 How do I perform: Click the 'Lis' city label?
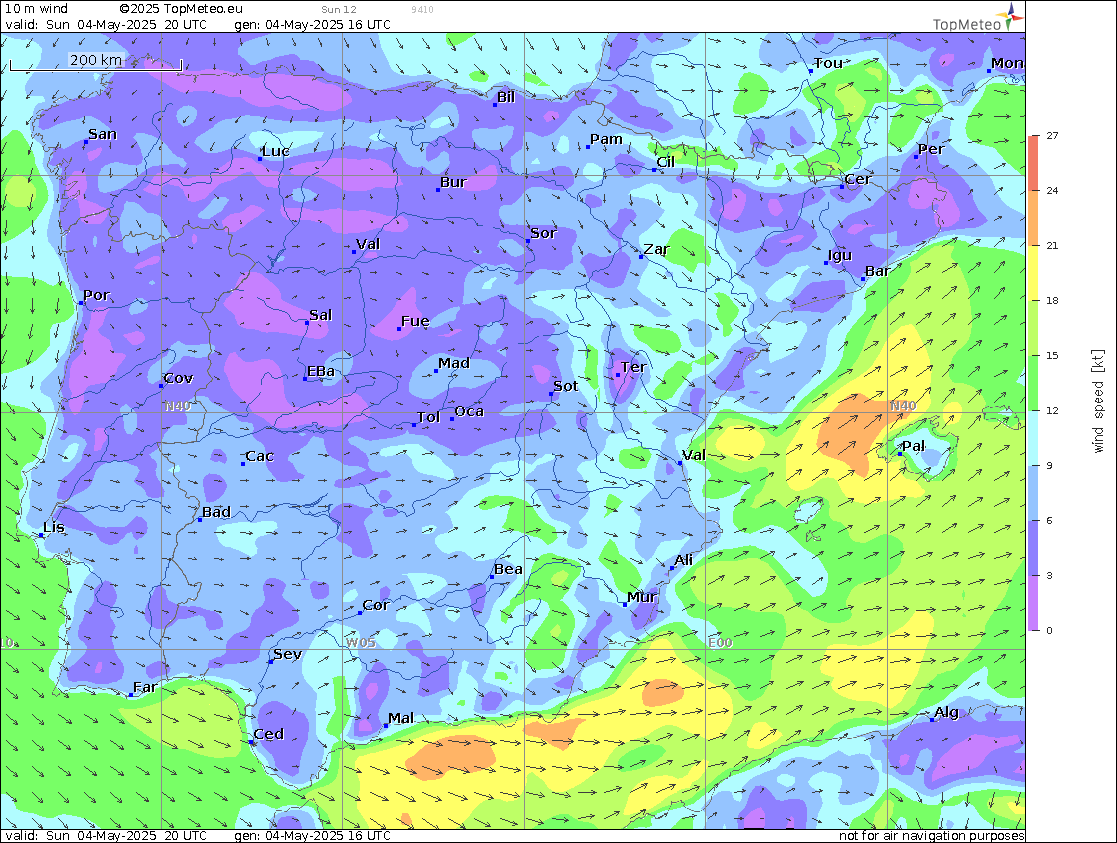coord(53,527)
